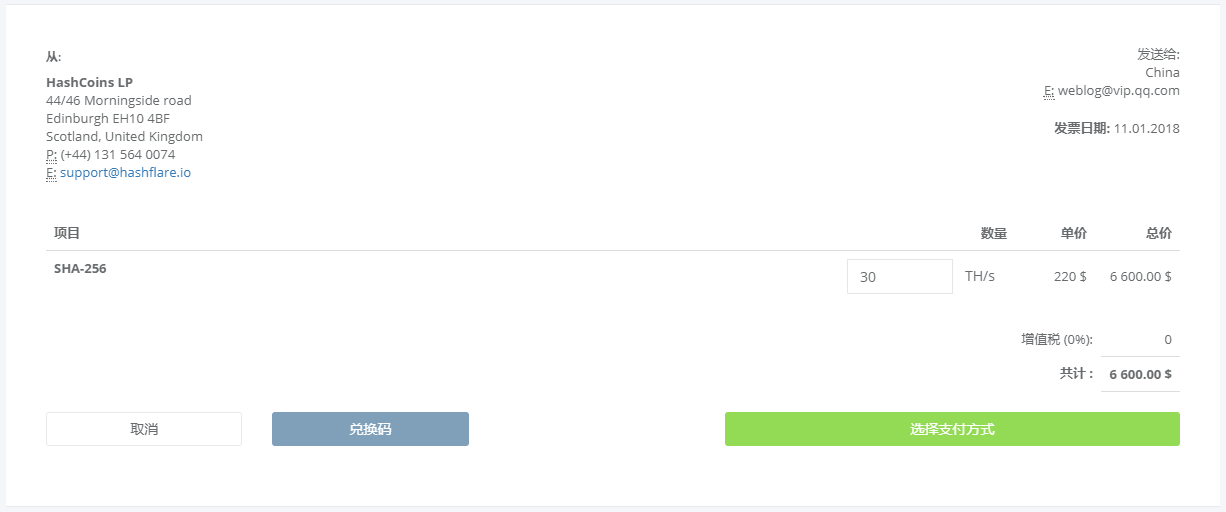
Task: Select the SHA-256 item row label
Action: pos(80,269)
